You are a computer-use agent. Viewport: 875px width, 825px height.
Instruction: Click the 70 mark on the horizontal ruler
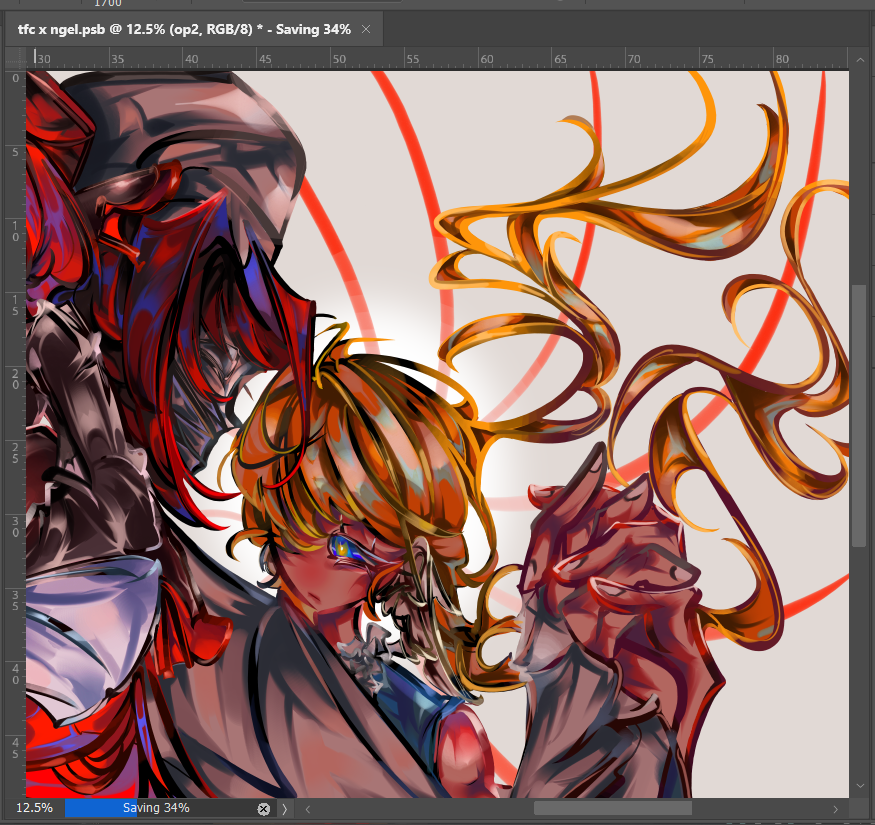tap(633, 59)
